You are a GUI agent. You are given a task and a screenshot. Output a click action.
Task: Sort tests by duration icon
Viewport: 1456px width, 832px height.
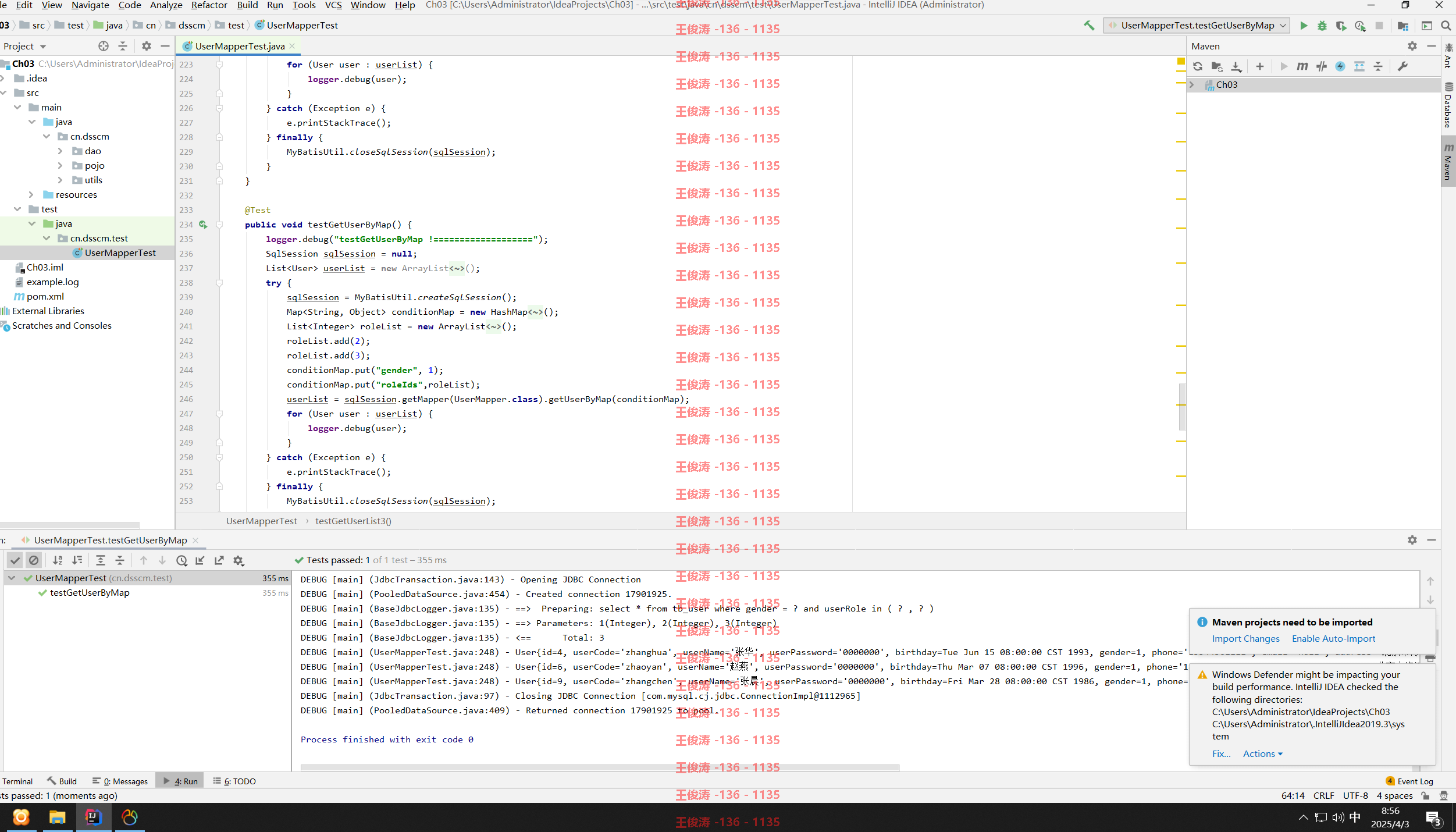click(77, 560)
